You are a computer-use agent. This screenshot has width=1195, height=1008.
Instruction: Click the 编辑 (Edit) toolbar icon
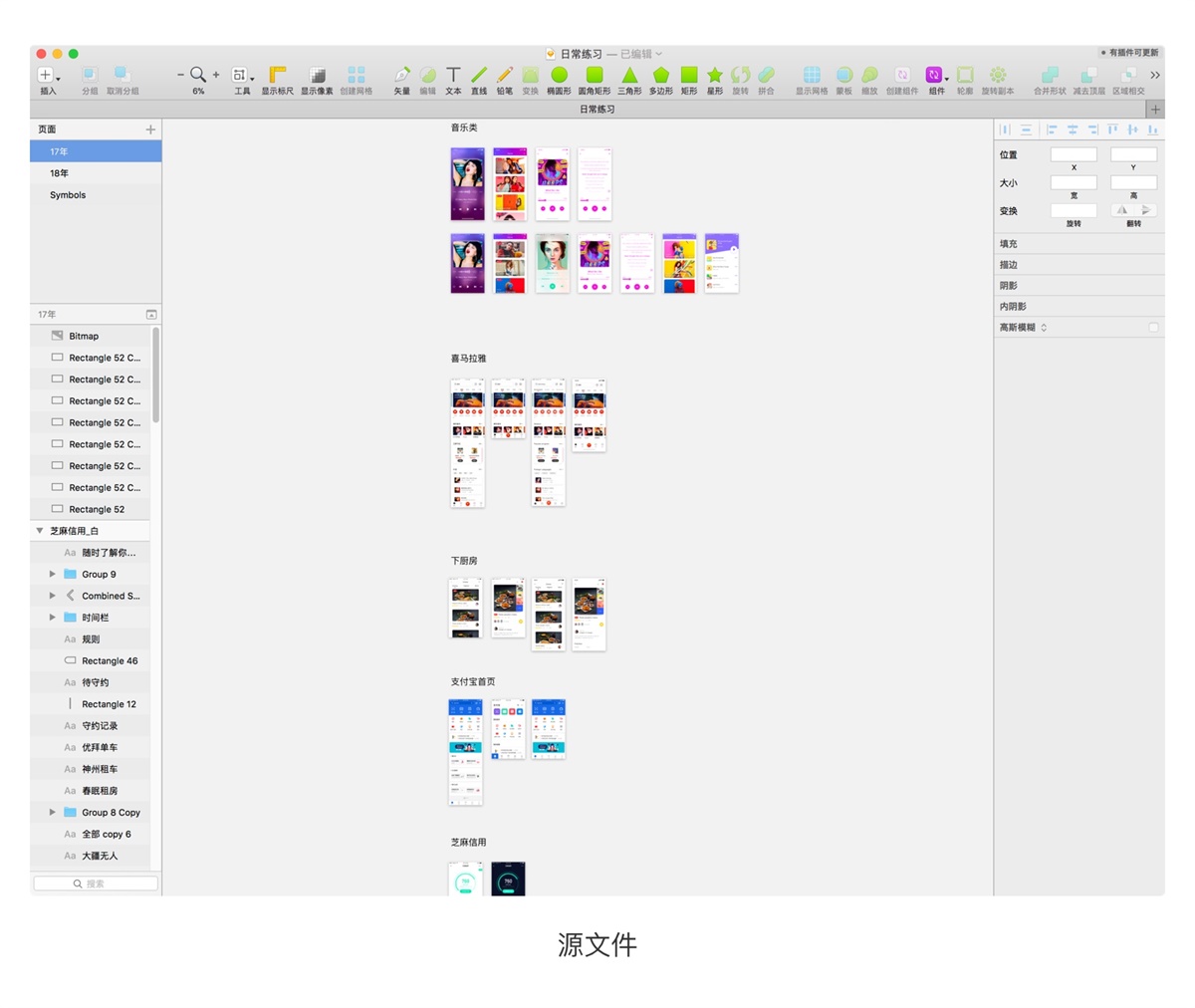[x=427, y=75]
